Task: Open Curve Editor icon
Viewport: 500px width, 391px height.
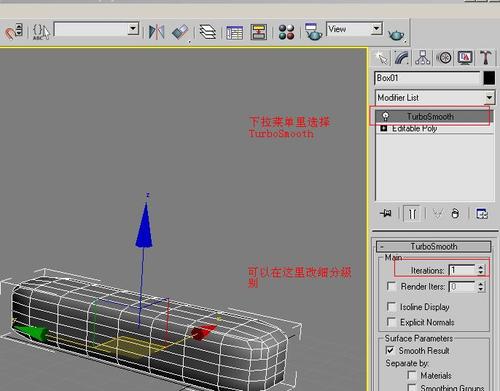Action: (234, 33)
